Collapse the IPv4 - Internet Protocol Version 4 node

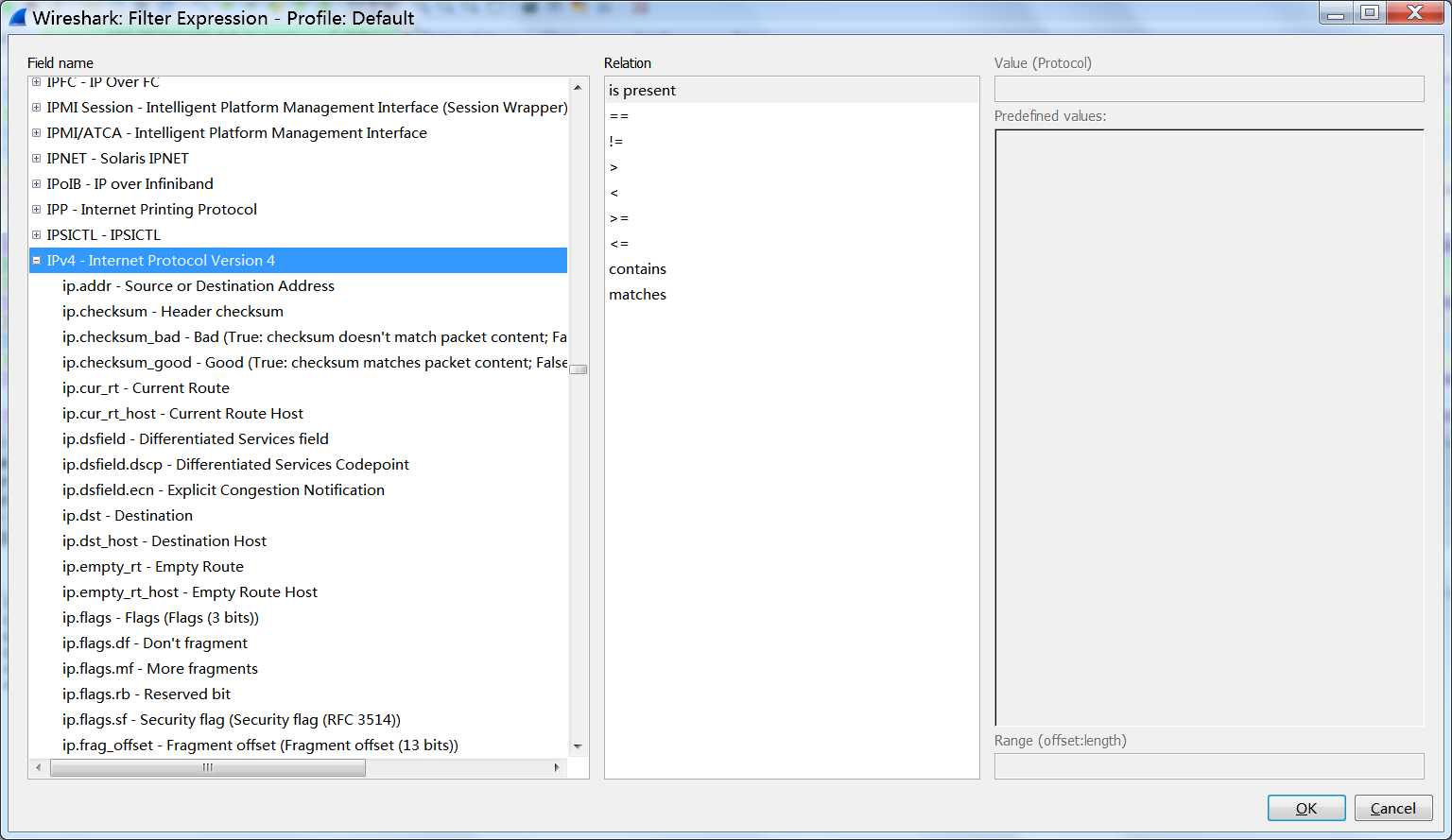click(36, 261)
